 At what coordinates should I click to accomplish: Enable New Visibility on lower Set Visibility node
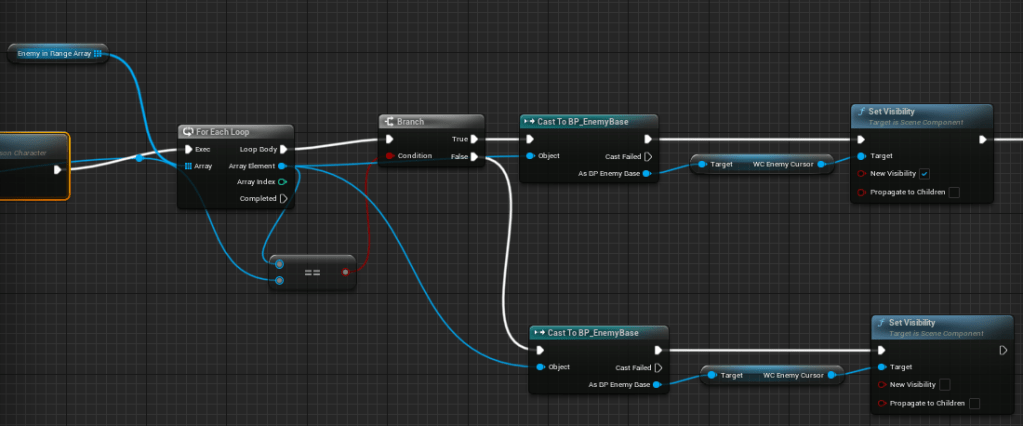point(945,384)
